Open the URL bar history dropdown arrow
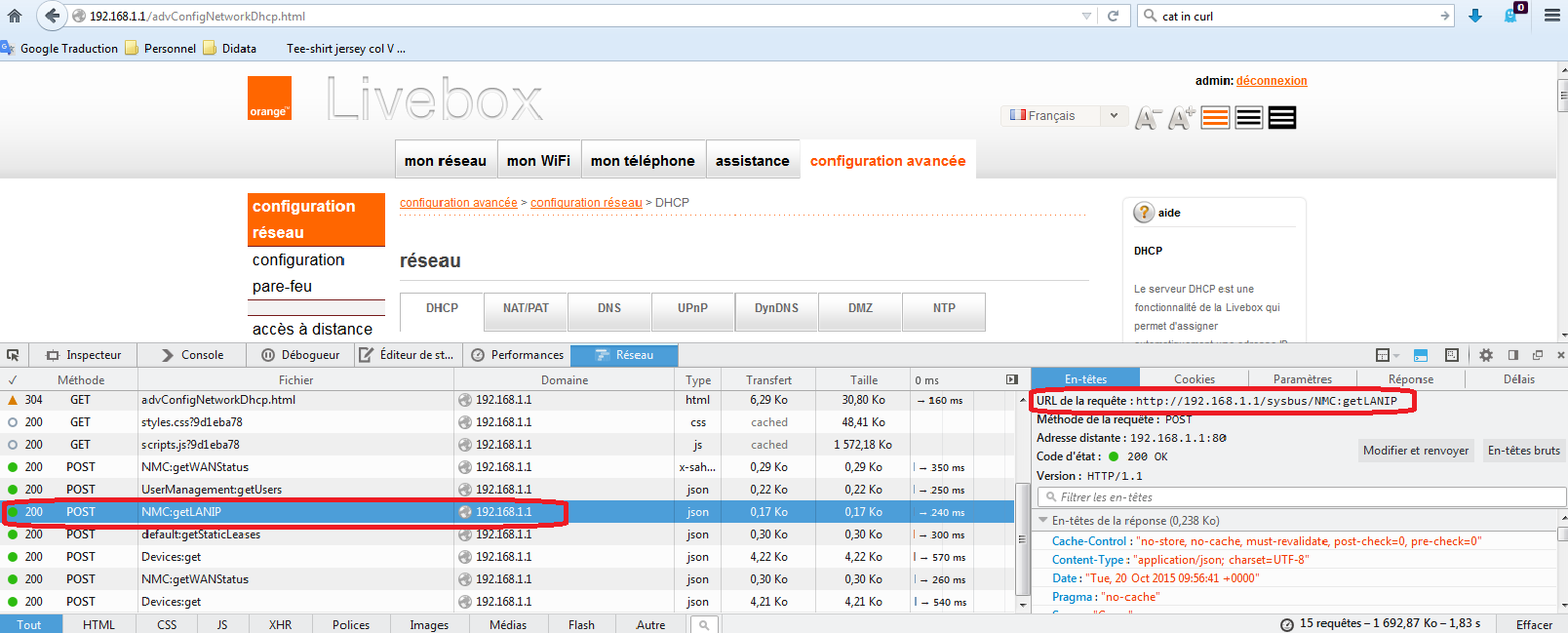The image size is (1568, 633). click(1086, 16)
